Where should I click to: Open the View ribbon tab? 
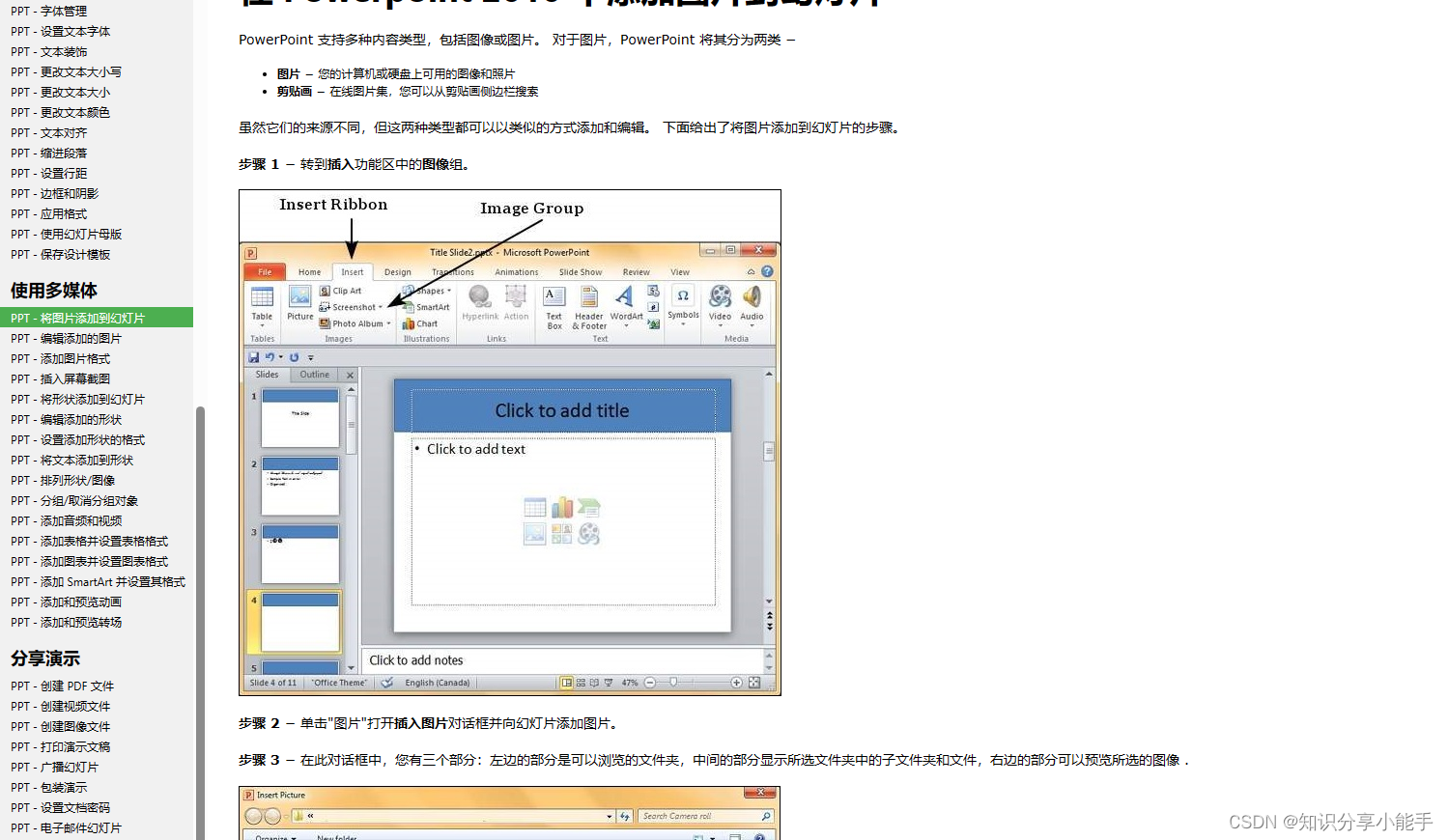[680, 272]
